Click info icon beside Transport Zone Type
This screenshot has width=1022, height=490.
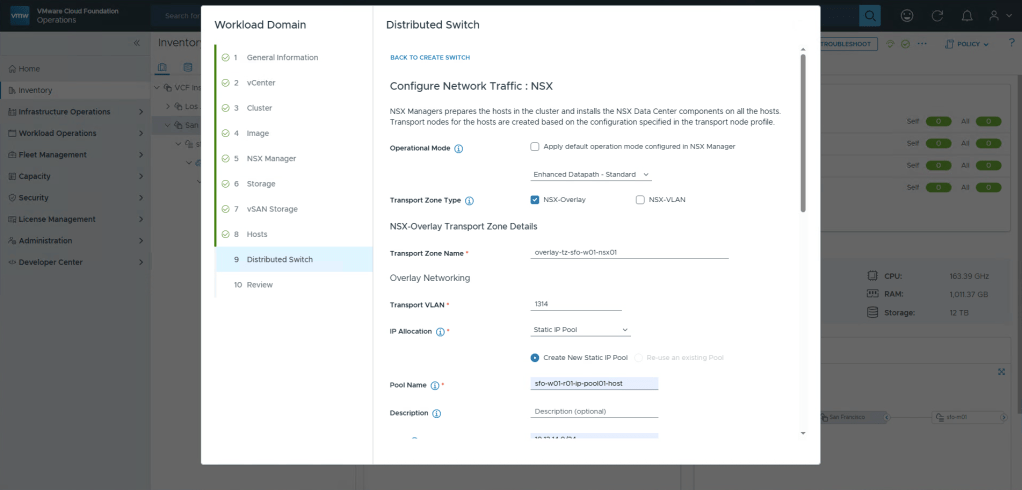469,201
